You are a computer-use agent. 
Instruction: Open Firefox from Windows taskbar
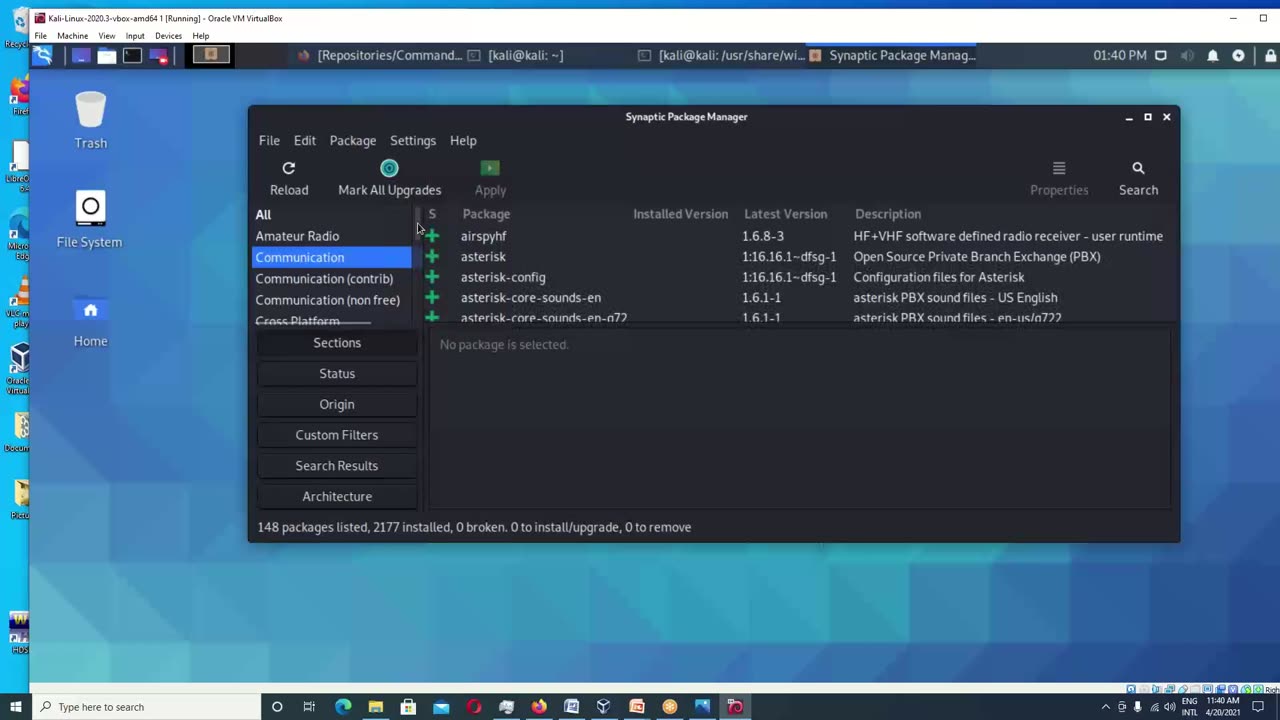coord(539,707)
